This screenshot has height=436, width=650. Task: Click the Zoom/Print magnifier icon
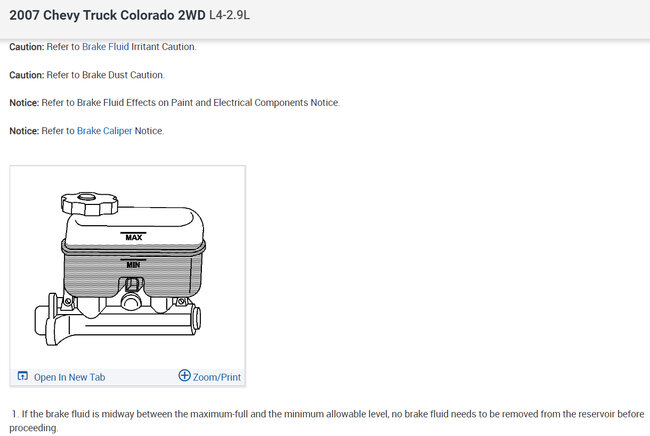[184, 376]
